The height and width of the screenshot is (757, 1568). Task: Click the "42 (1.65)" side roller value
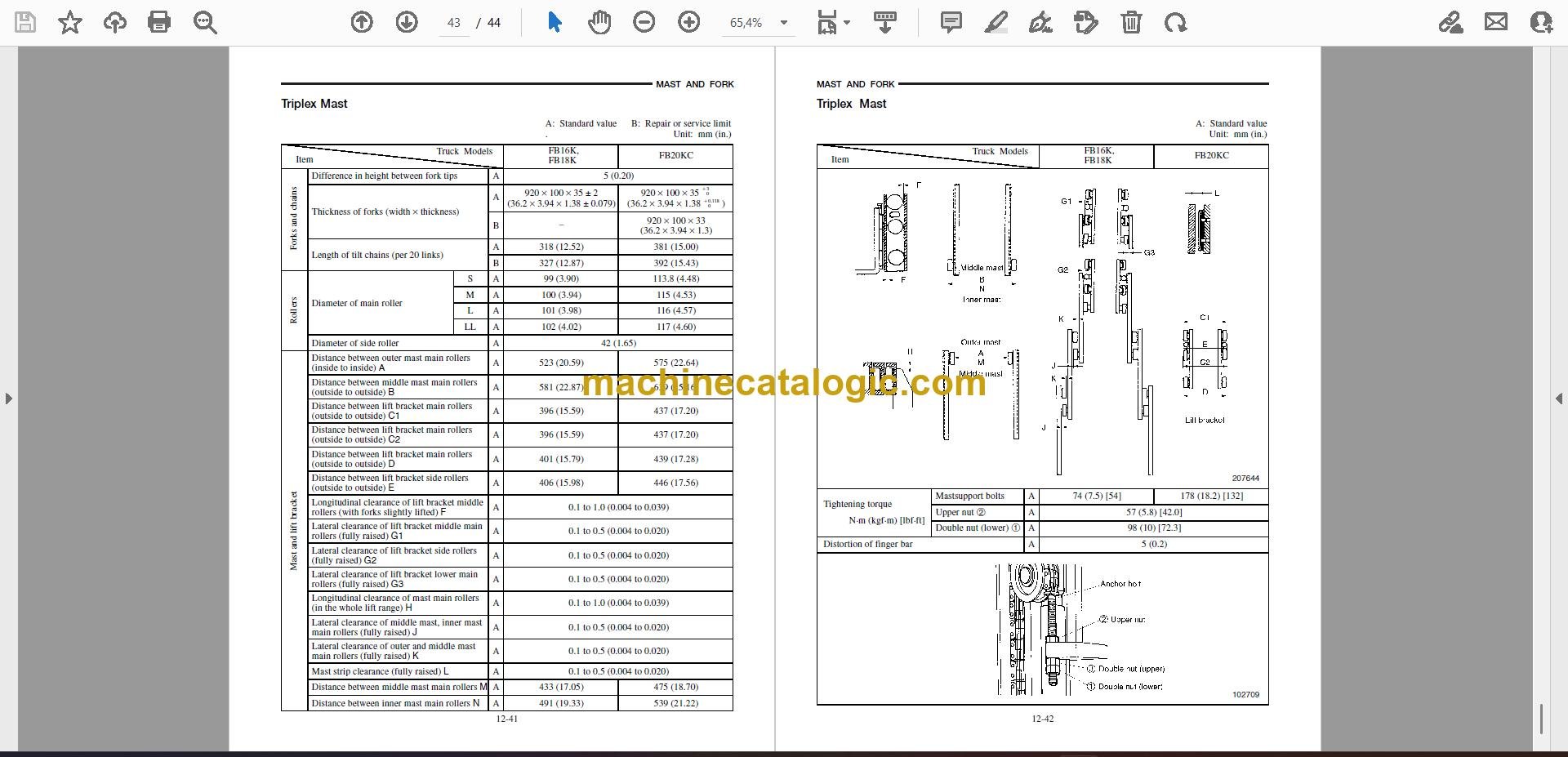pyautogui.click(x=618, y=343)
